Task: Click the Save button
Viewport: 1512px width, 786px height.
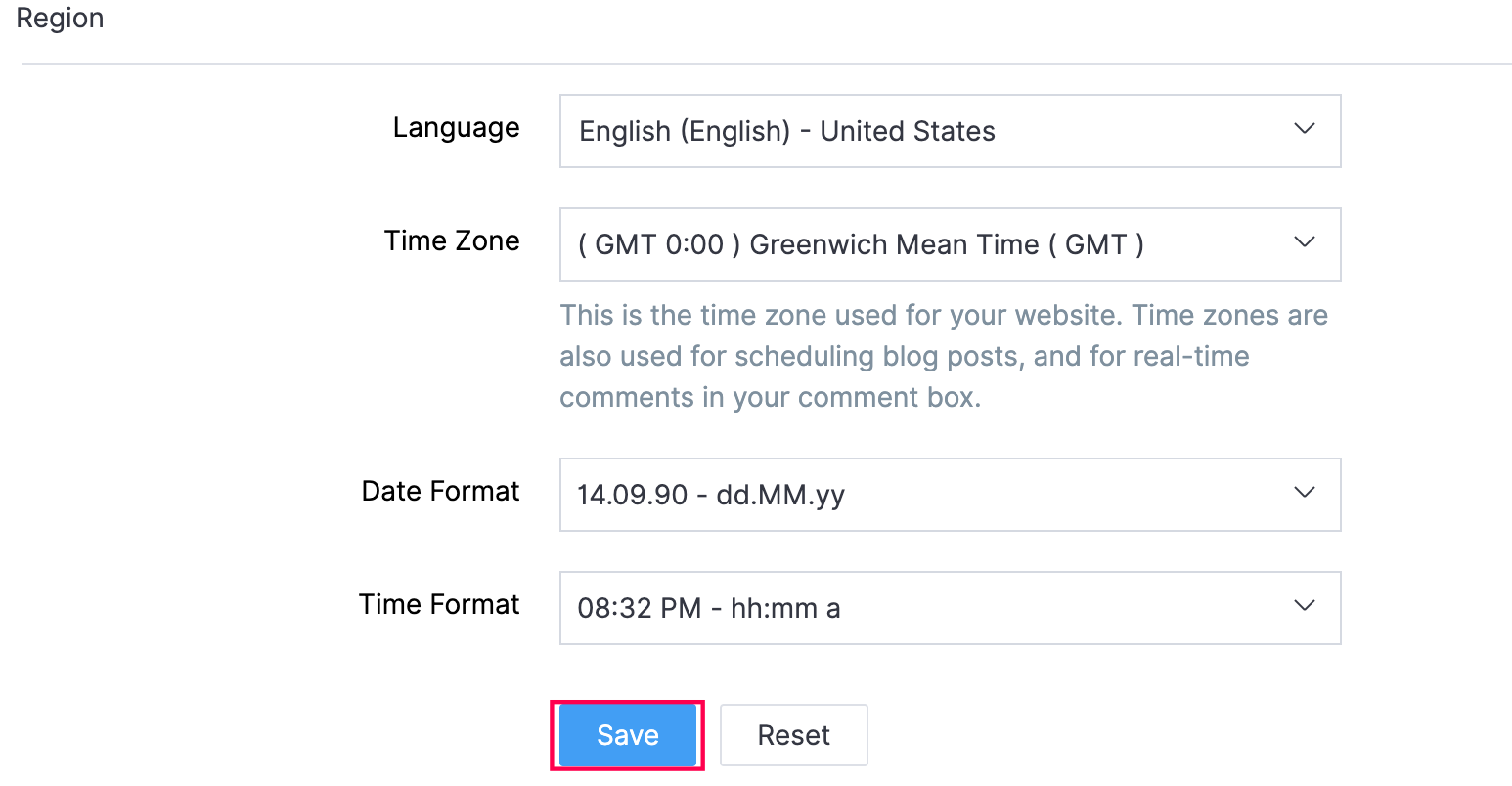Action: point(627,735)
